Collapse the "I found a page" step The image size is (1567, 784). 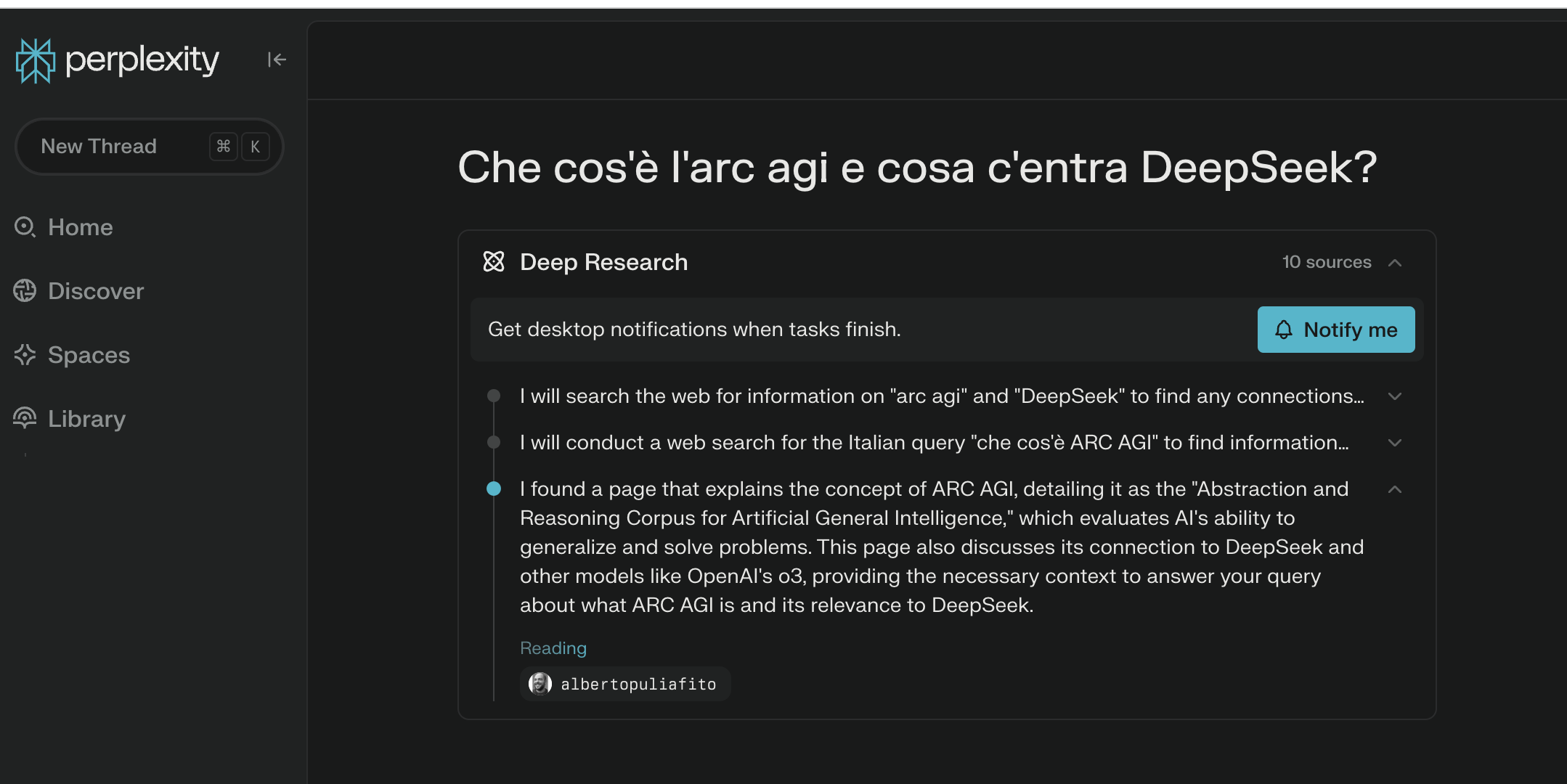point(1395,489)
